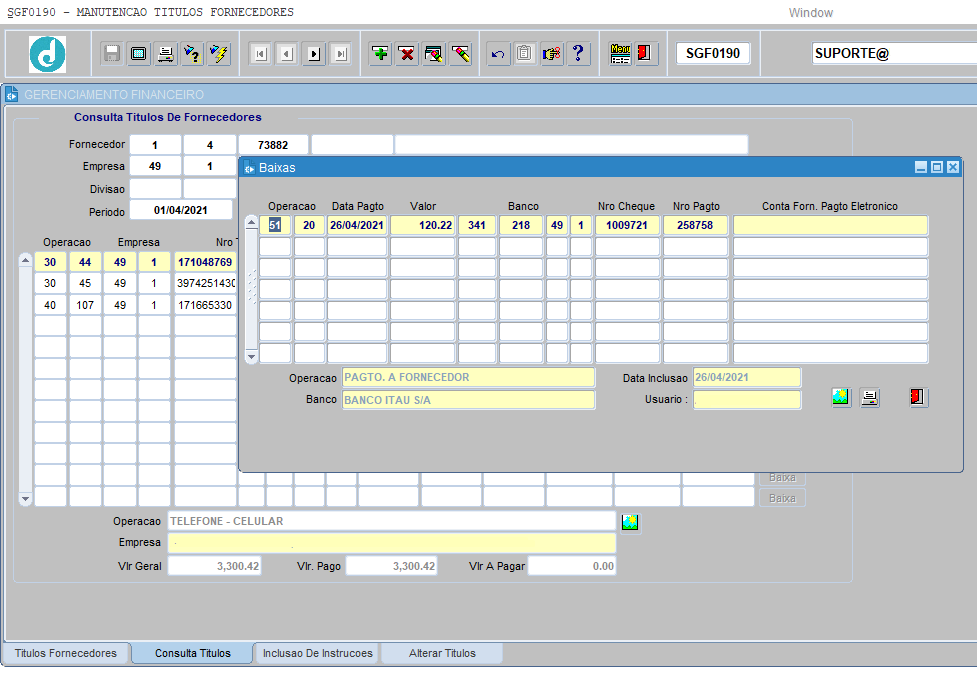Click the SUPORTE@ user field
Screen dimensions: 977x682
tap(894, 54)
